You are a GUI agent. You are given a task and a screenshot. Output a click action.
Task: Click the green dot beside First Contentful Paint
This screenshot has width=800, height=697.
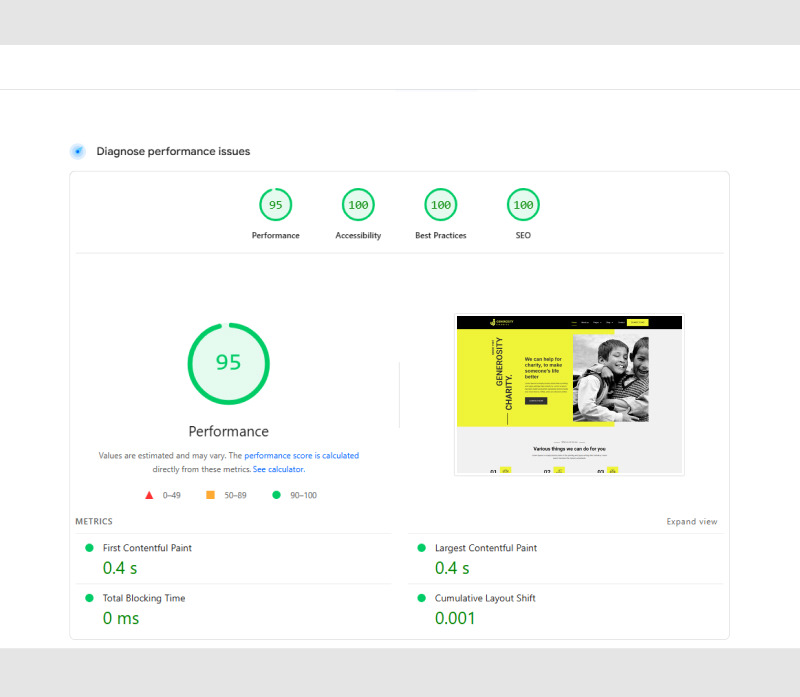89,548
